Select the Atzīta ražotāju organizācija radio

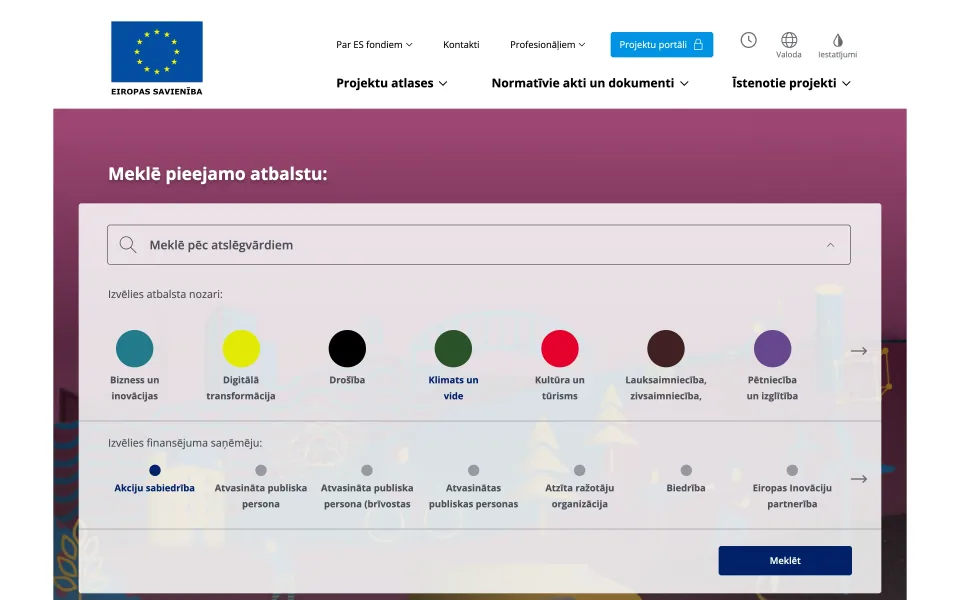tap(579, 470)
